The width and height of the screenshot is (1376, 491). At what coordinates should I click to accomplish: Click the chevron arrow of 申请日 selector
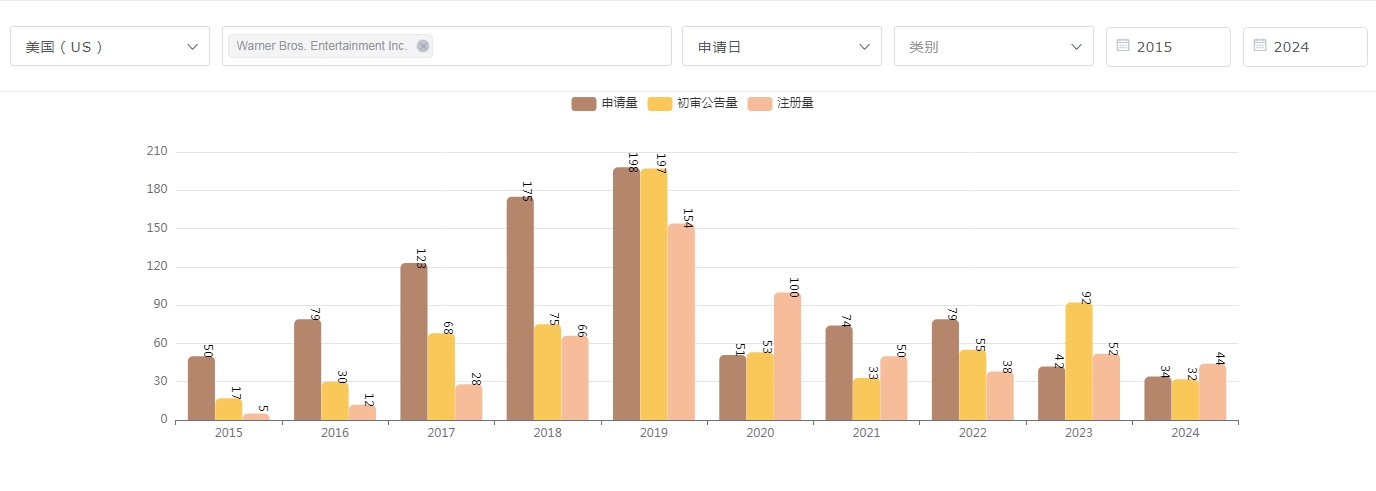(864, 47)
